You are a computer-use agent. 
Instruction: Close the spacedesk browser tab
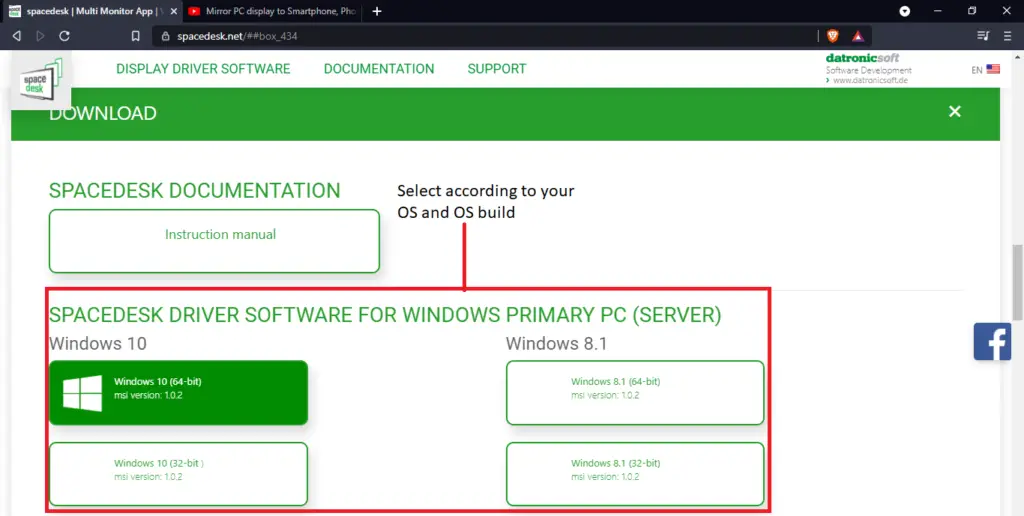tap(174, 11)
